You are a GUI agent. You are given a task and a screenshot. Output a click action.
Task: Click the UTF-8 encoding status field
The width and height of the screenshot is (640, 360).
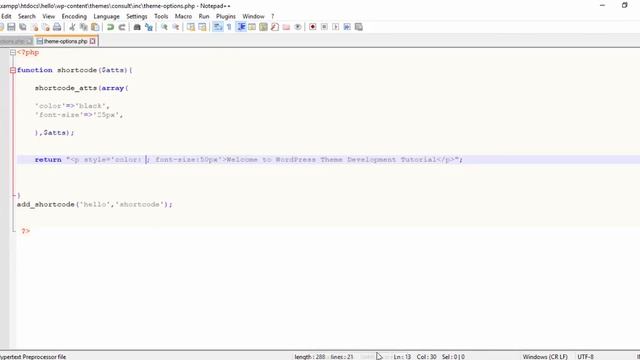tap(586, 357)
